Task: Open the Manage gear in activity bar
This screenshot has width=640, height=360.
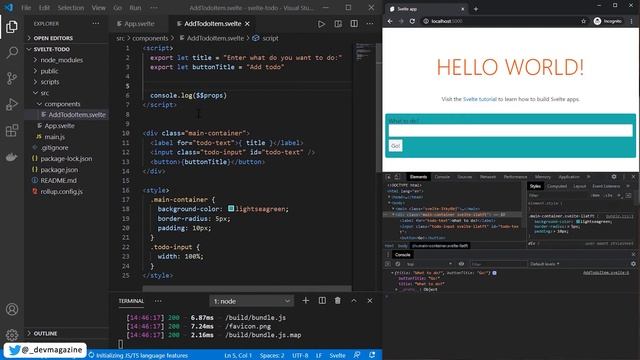Action: pyautogui.click(x=12, y=335)
